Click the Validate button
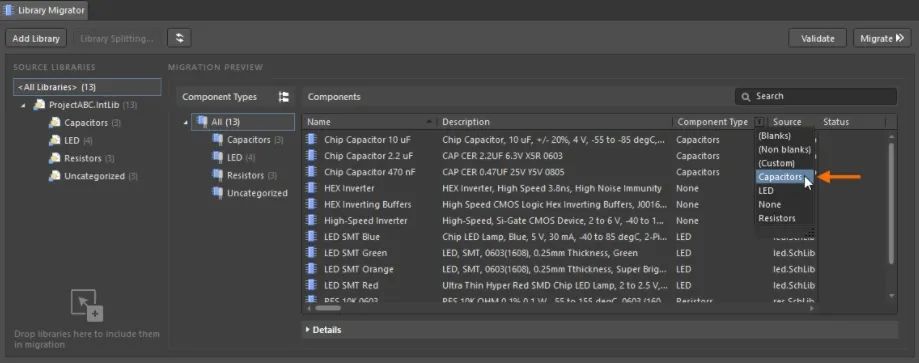 818,38
